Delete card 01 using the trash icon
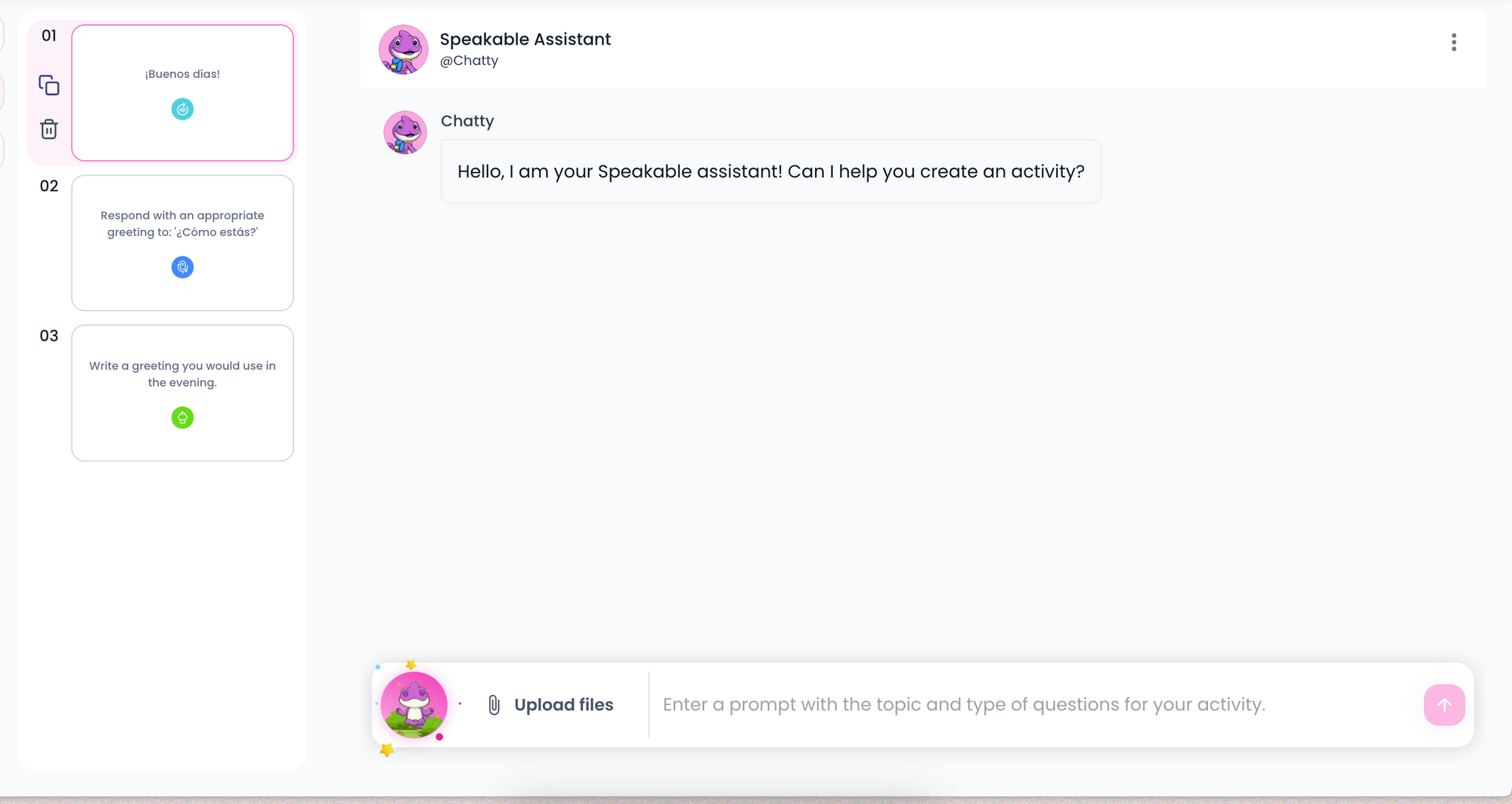1512x804 pixels. click(49, 129)
